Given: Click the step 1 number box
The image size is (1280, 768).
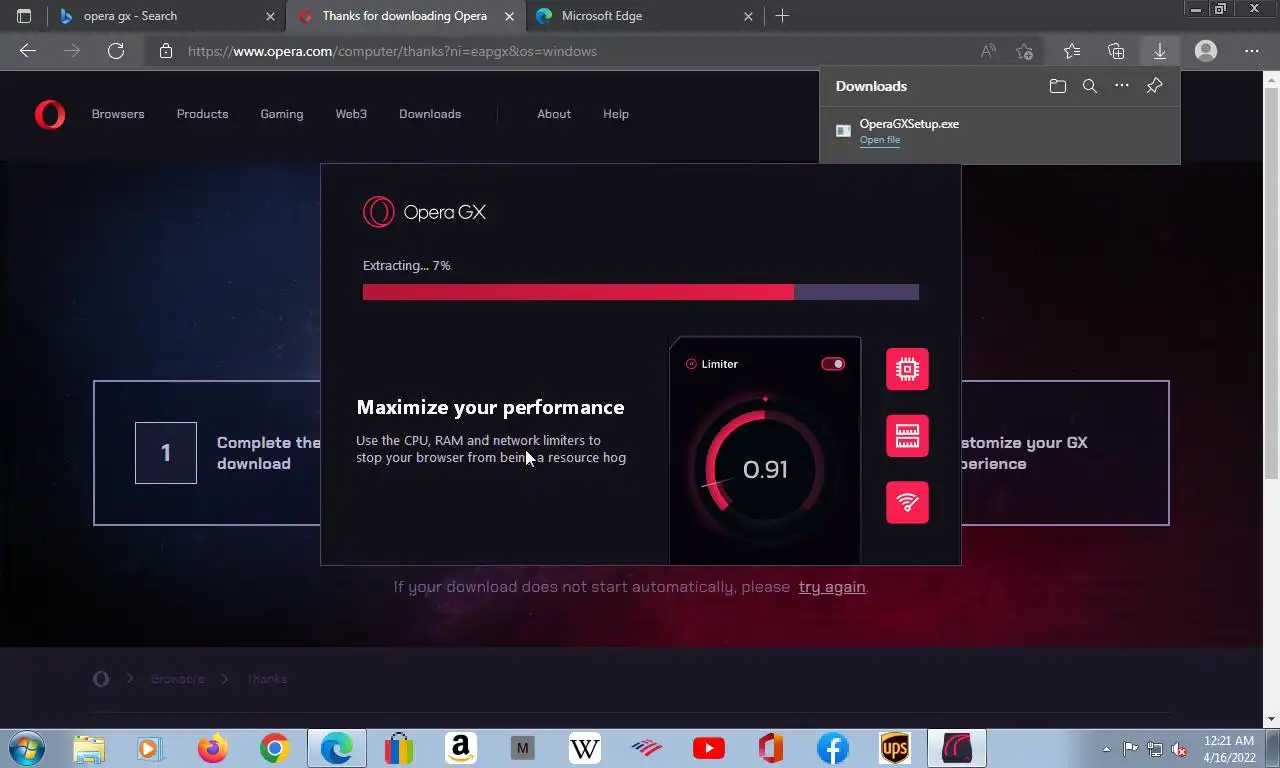Looking at the screenshot, I should click(x=166, y=453).
